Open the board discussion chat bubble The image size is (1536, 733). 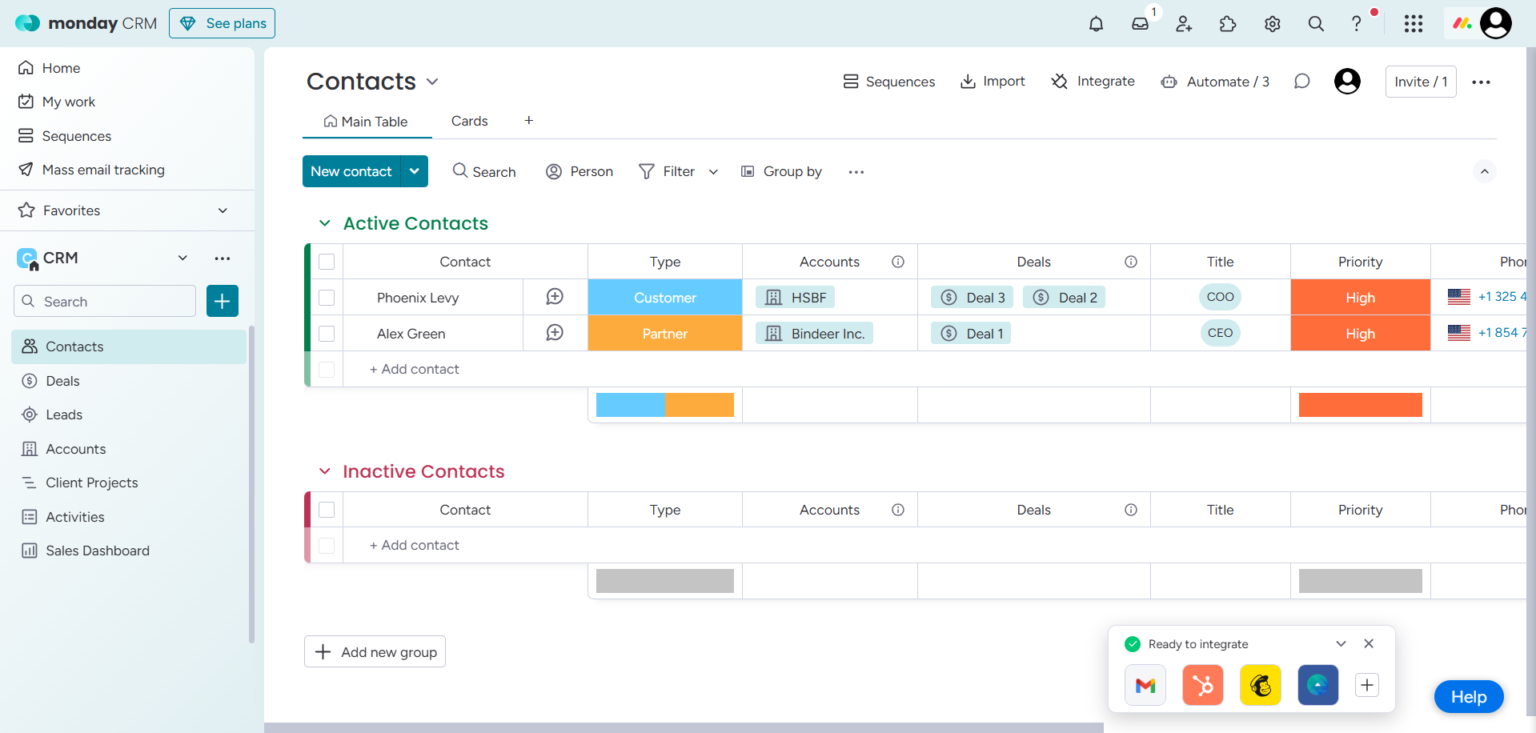tap(1301, 81)
